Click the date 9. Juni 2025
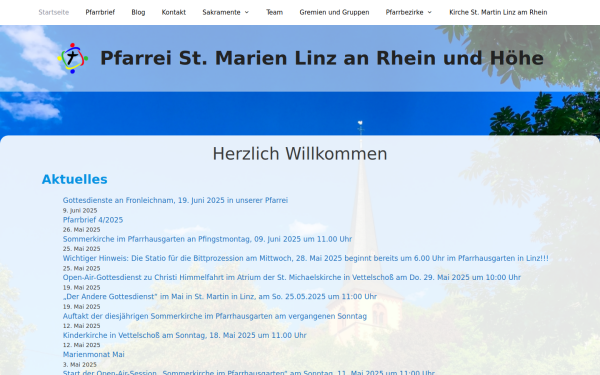Screen dimensions: 600x375 pyautogui.click(x=80, y=210)
